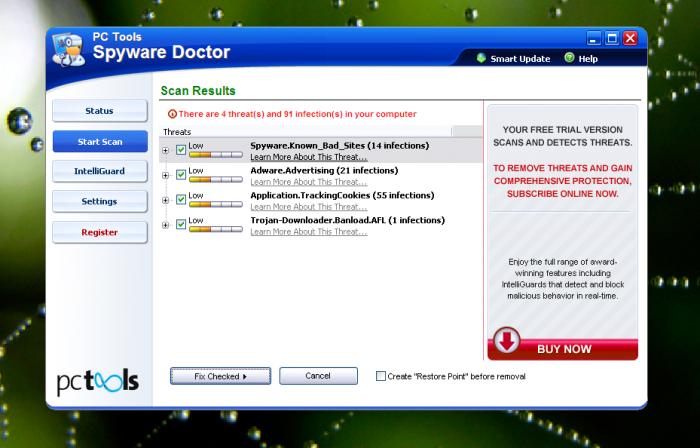Click the threat level bar for Adware.Advertising
700x448 pixels.
tap(216, 179)
